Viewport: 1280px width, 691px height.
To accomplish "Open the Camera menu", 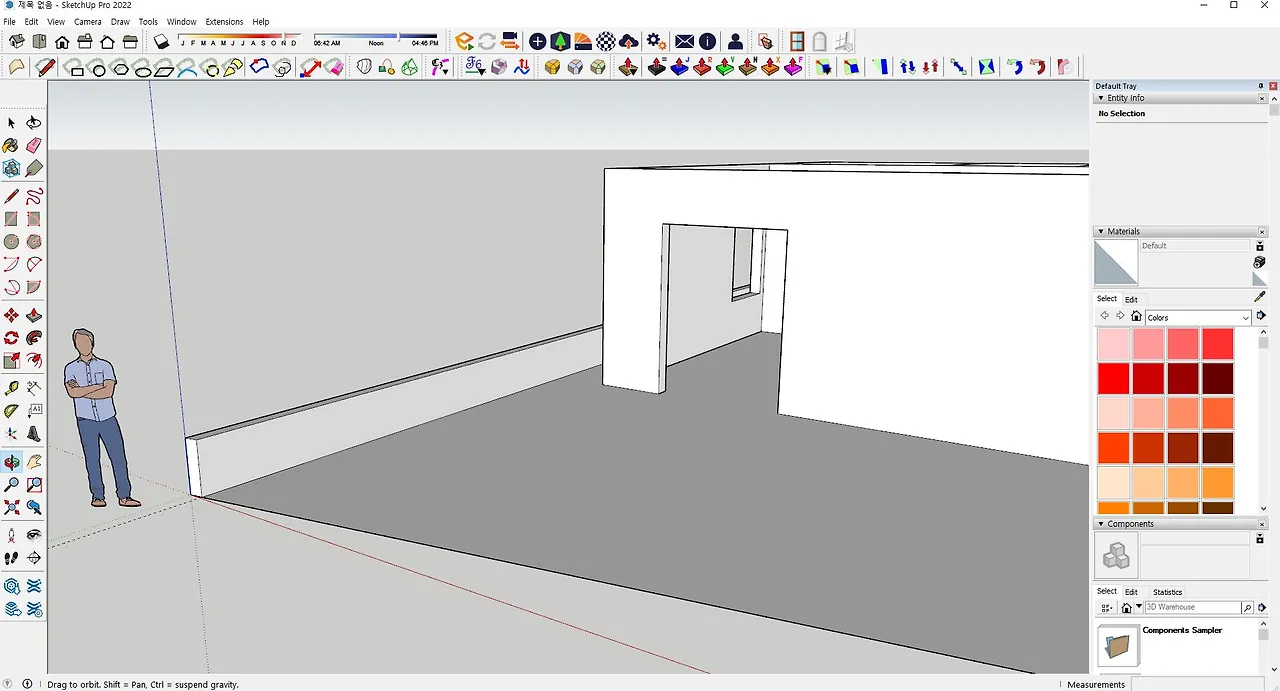I will pyautogui.click(x=87, y=21).
